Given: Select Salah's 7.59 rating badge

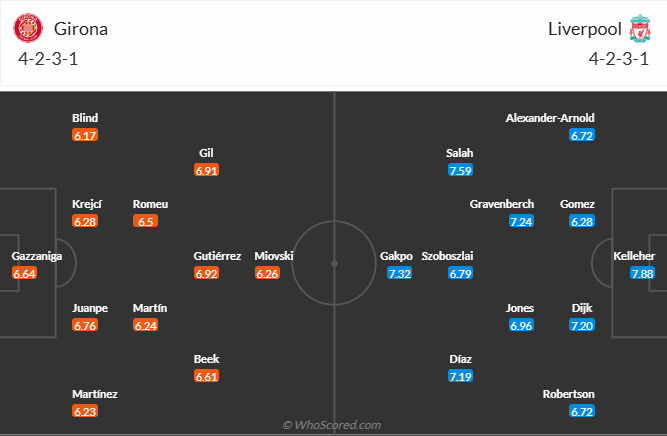Looking at the screenshot, I should (x=460, y=171).
